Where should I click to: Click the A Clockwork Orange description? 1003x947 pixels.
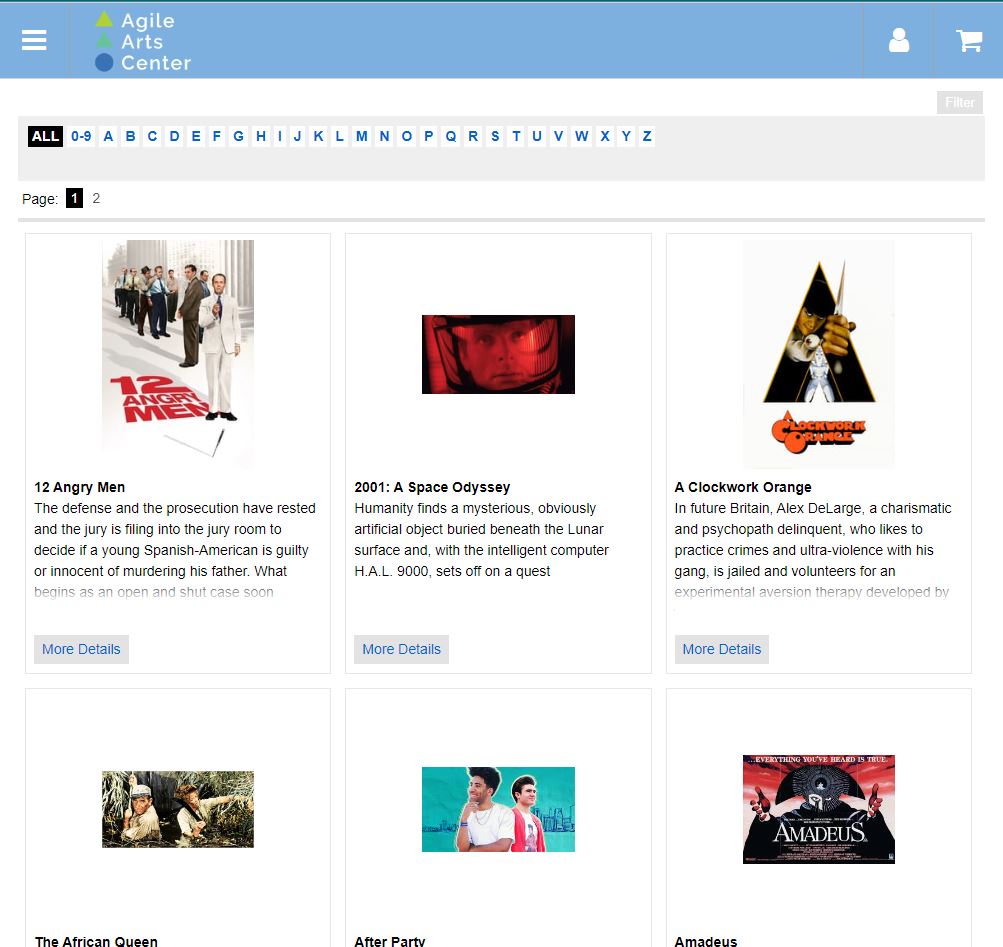[x=813, y=550]
